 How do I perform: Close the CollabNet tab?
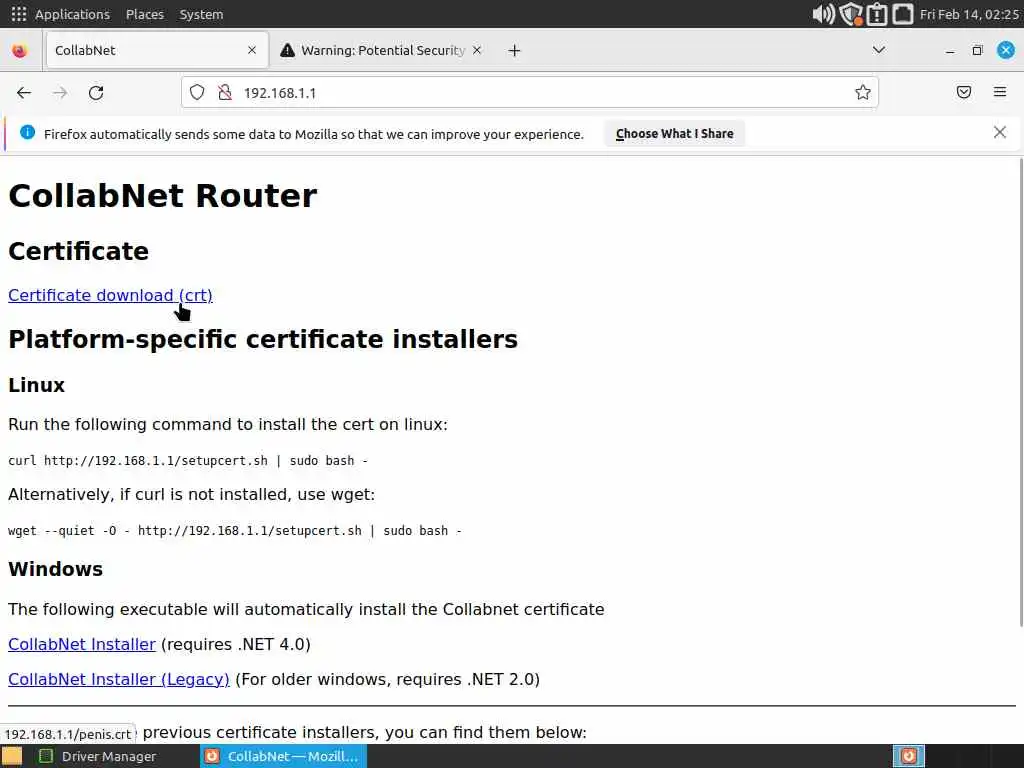[x=252, y=50]
